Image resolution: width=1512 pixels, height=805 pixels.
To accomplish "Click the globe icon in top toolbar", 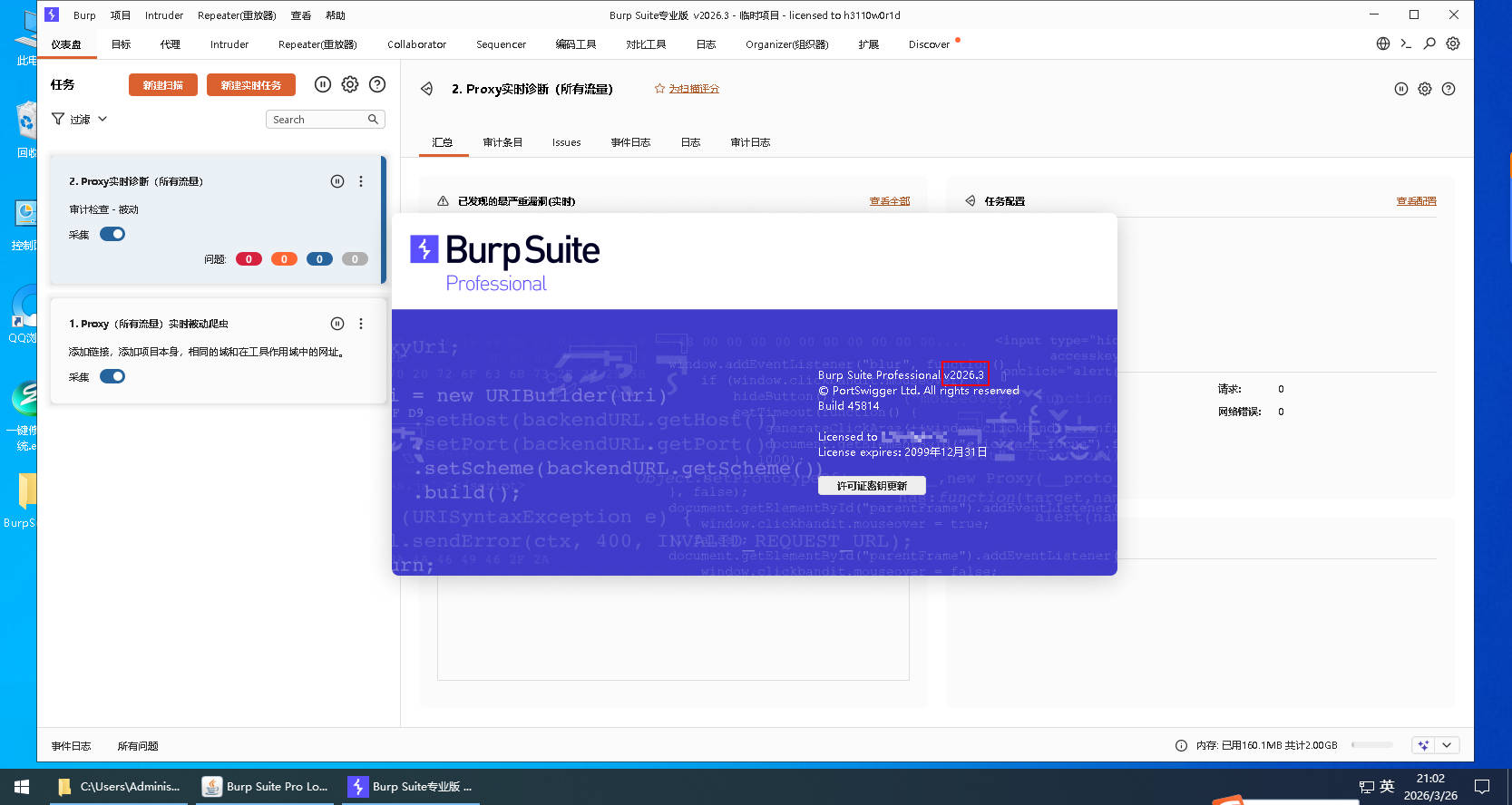I will coord(1383,44).
